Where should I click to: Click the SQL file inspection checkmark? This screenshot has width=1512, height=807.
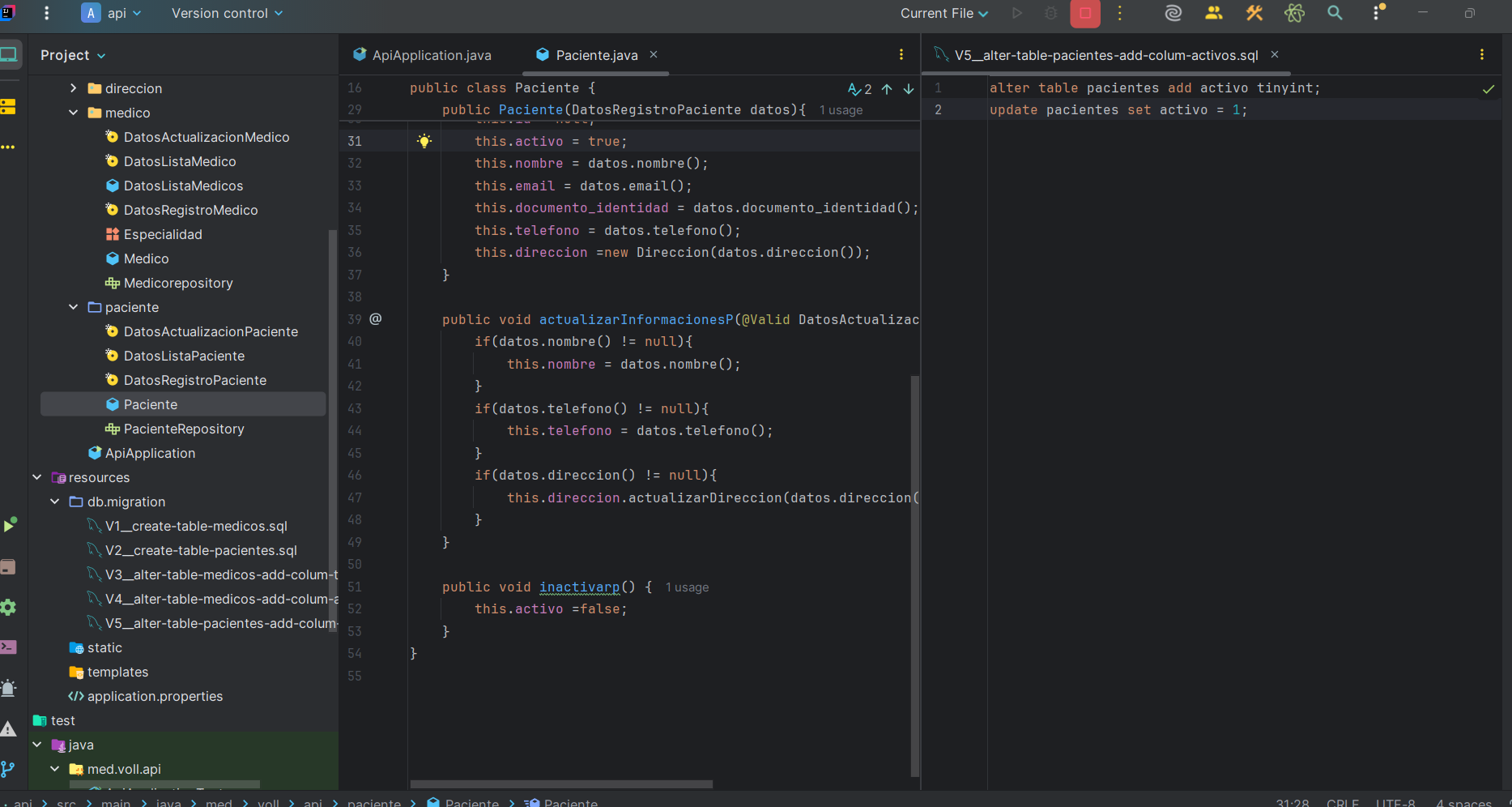[1489, 89]
